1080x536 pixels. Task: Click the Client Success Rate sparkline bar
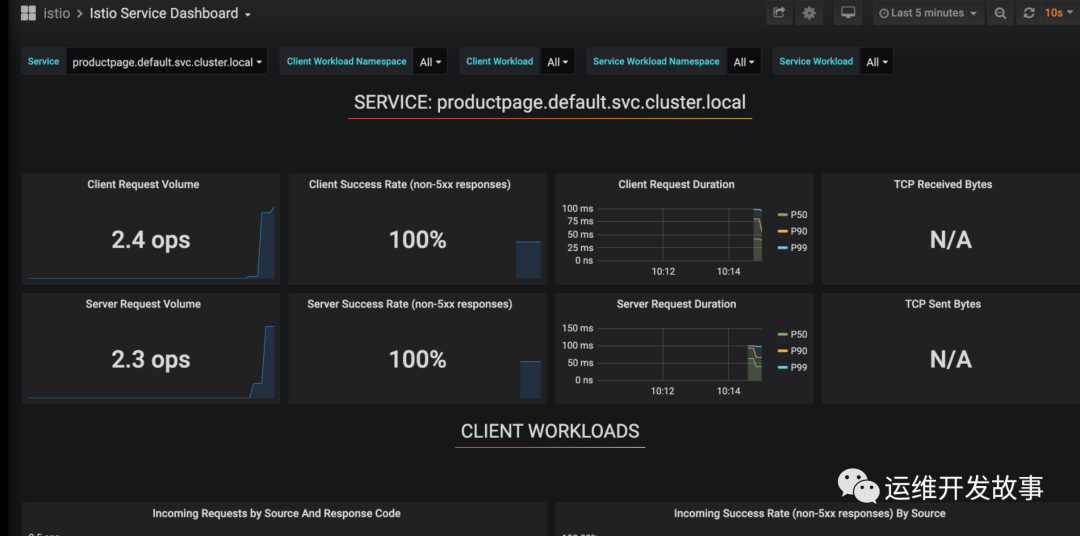pyautogui.click(x=528, y=260)
